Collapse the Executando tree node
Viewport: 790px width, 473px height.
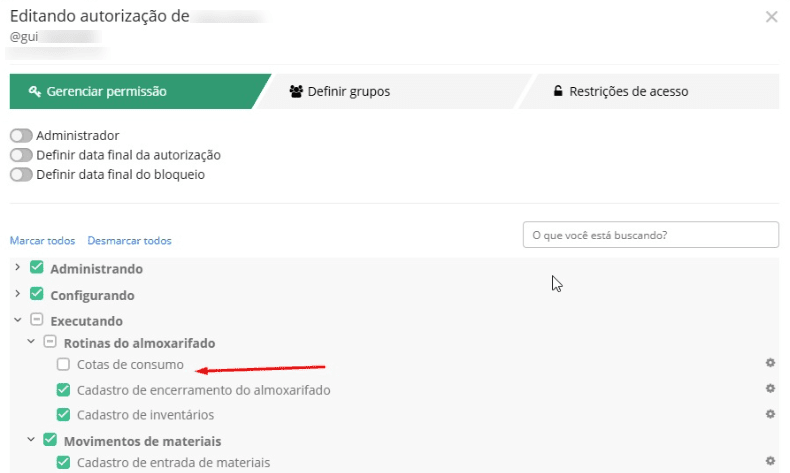[18, 320]
